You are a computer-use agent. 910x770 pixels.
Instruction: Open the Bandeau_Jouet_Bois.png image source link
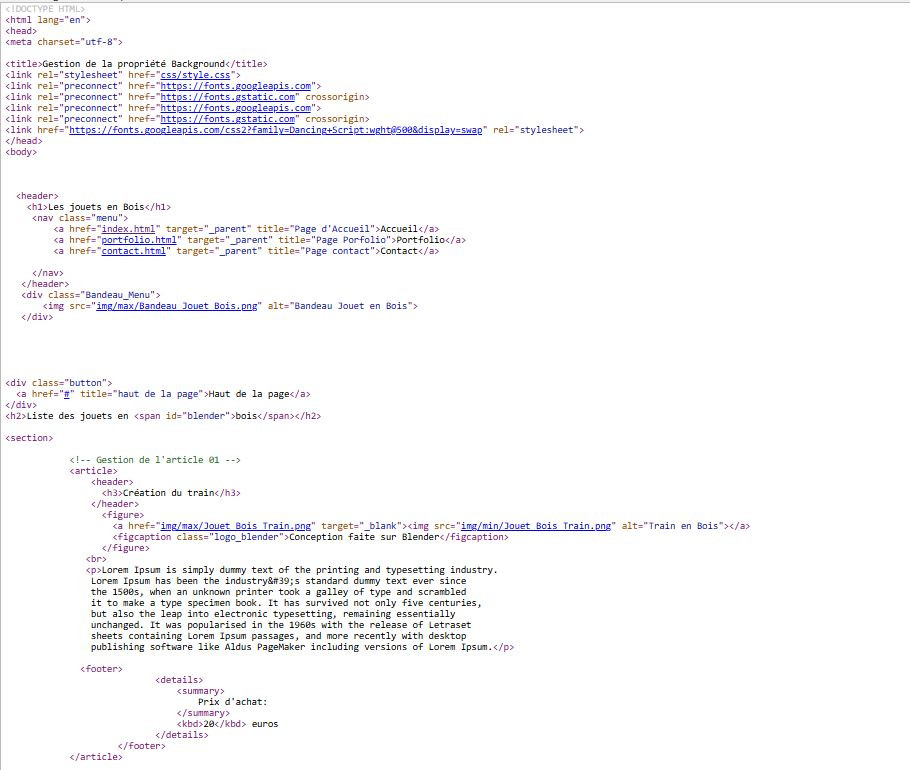click(x=174, y=306)
